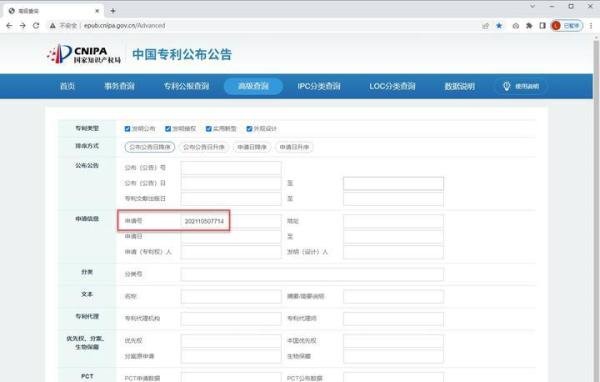Click the 优先权 input field
This screenshot has width=600, height=382.
tap(231, 341)
